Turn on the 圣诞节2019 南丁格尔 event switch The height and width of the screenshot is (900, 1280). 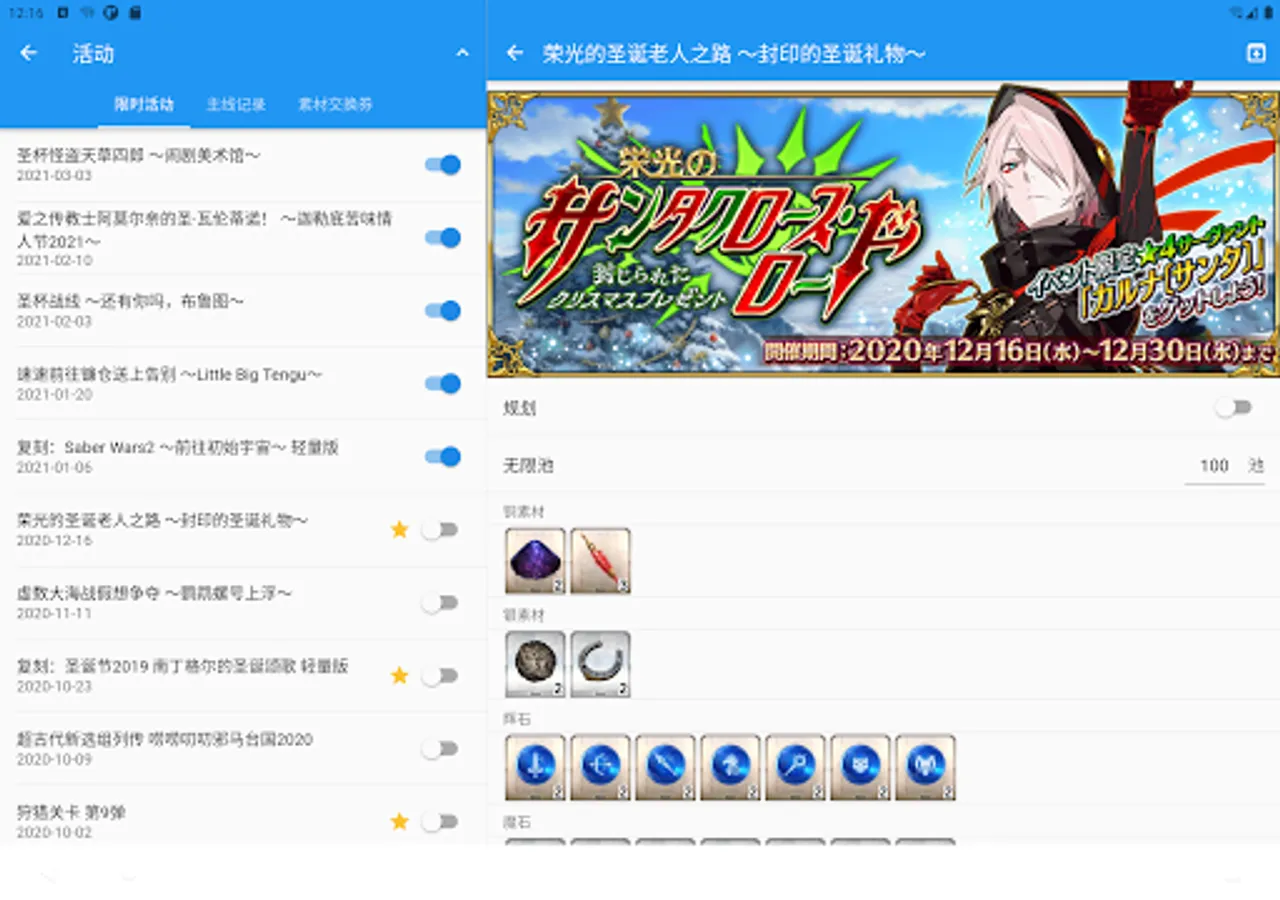pyautogui.click(x=439, y=676)
